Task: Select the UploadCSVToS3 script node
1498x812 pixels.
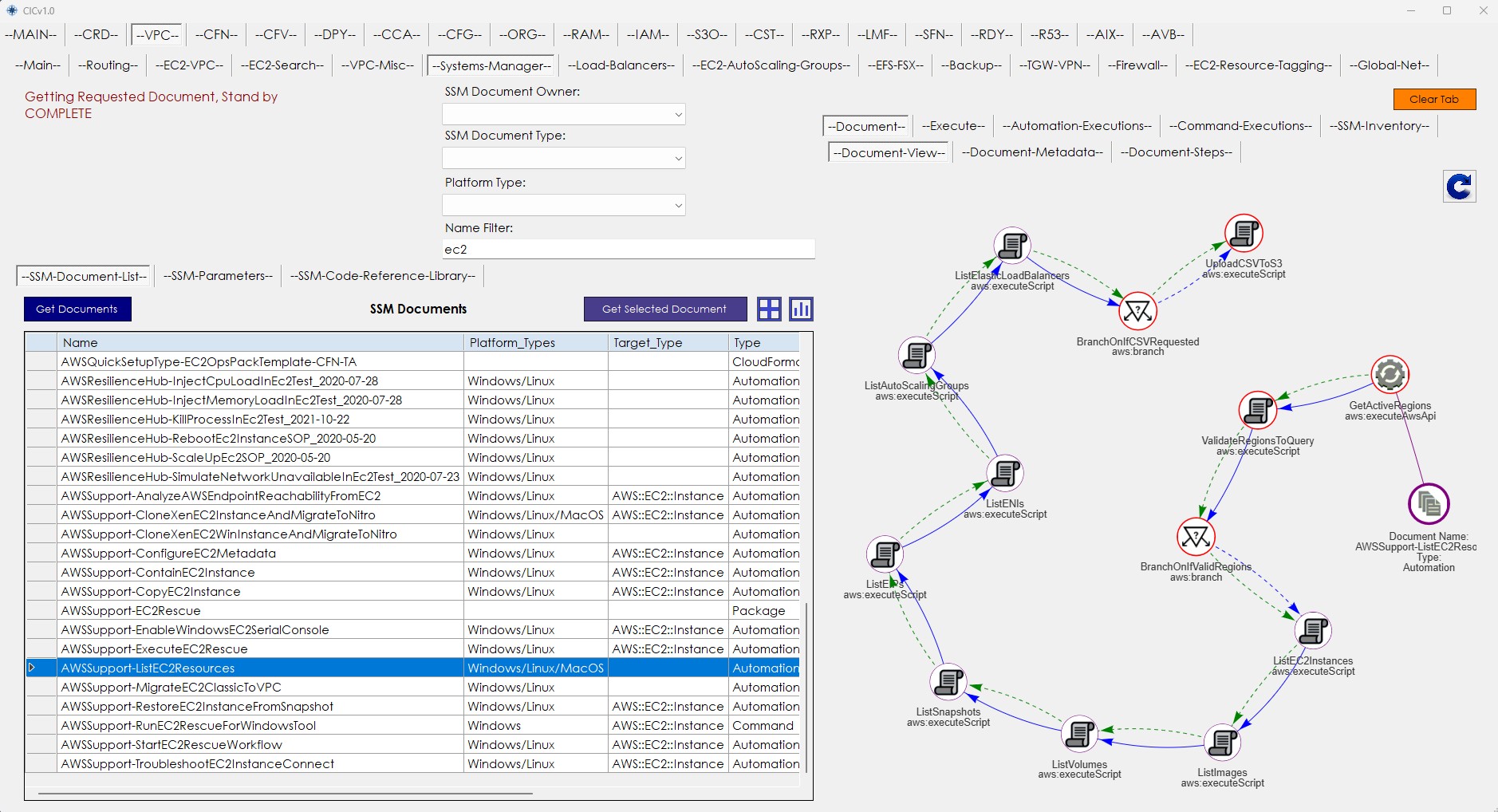Action: [x=1244, y=234]
